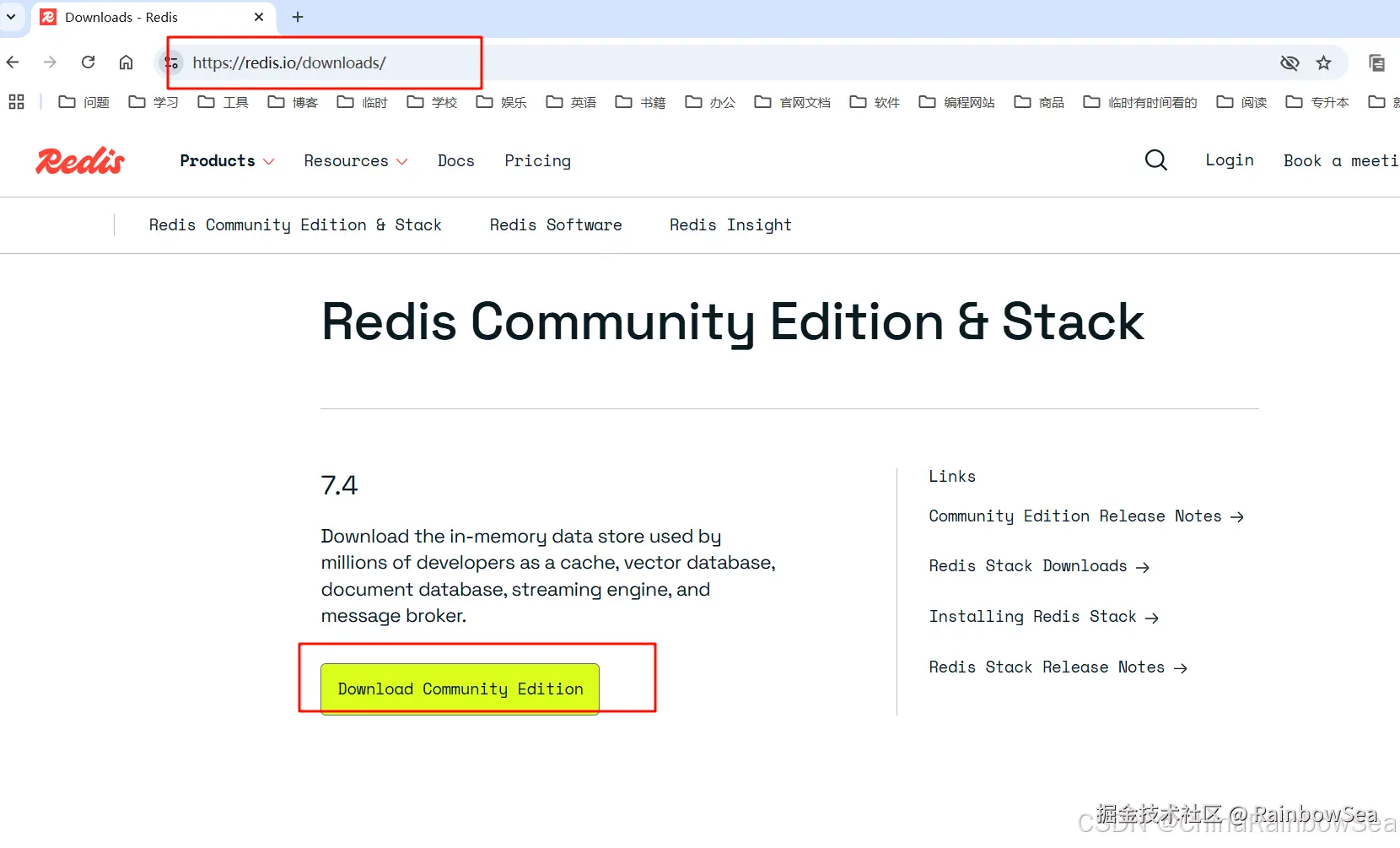
Task: Open the 临时有时间看的 bookmark folder
Action: [x=1140, y=102]
